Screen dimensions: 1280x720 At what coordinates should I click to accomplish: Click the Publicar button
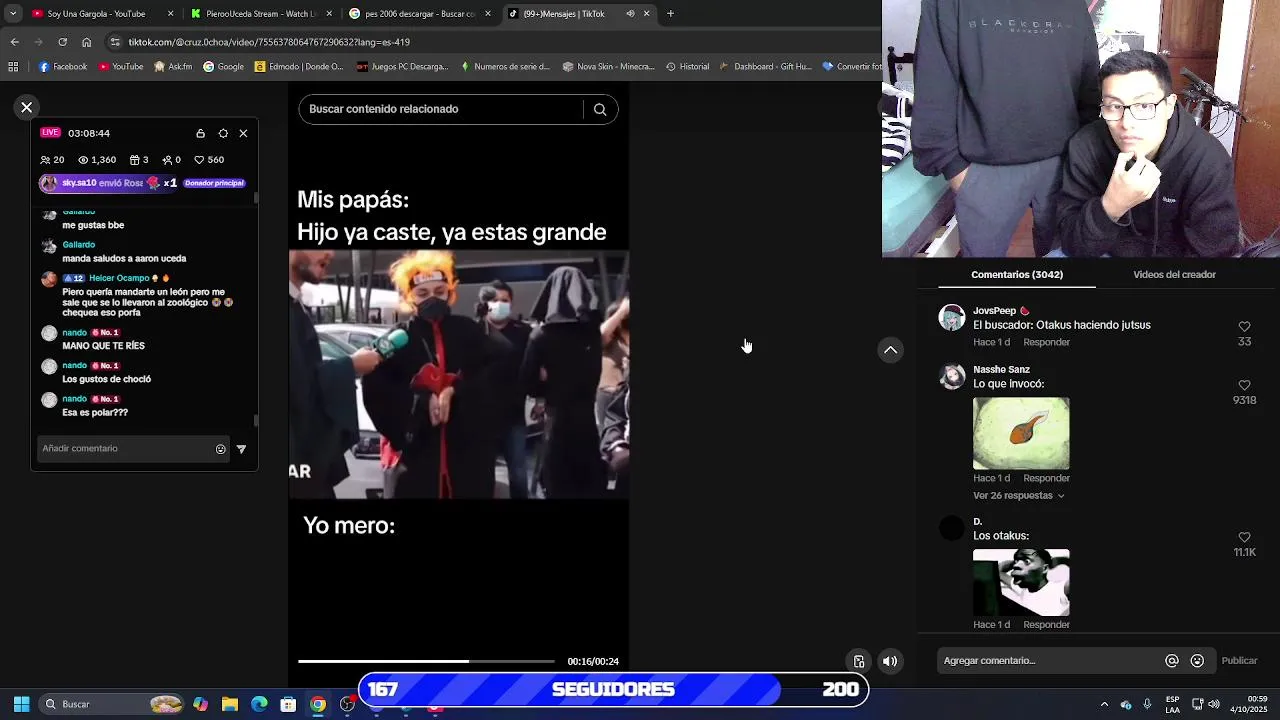click(1239, 661)
